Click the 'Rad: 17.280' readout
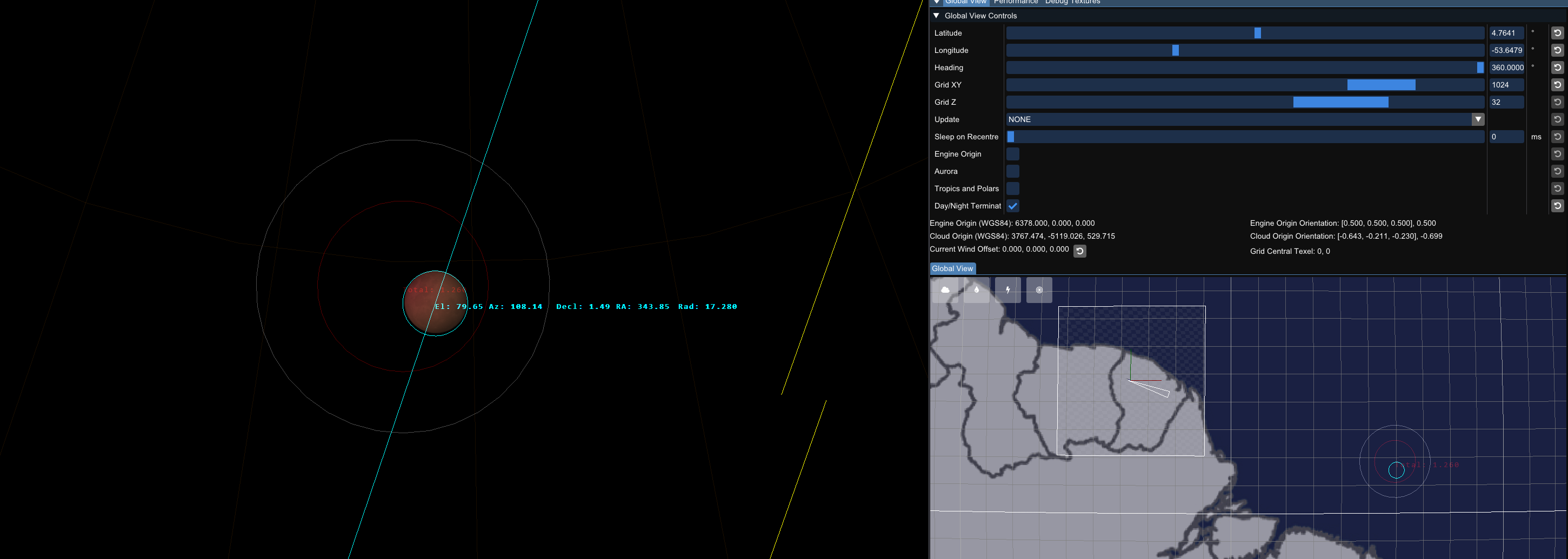Viewport: 1568px width, 559px height. 708,307
